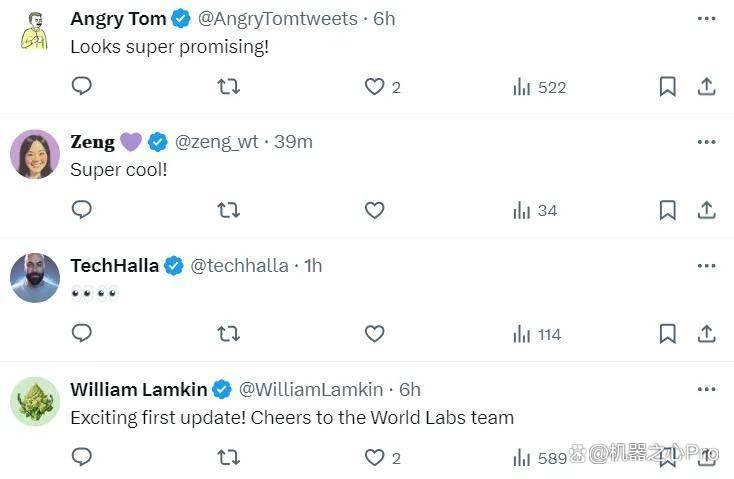
Task: Open more options for William Lamkin's tweet
Action: coord(706,389)
